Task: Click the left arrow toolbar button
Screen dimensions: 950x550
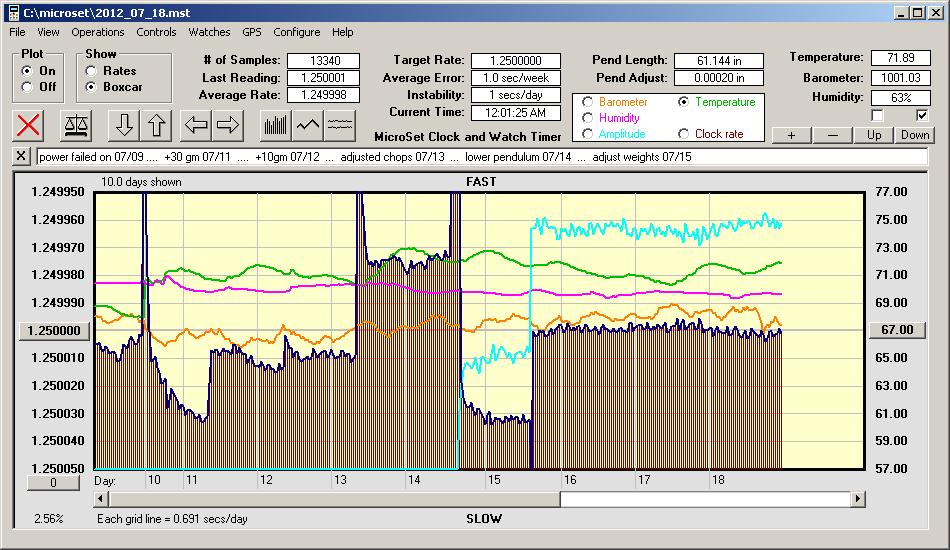Action: tap(196, 125)
